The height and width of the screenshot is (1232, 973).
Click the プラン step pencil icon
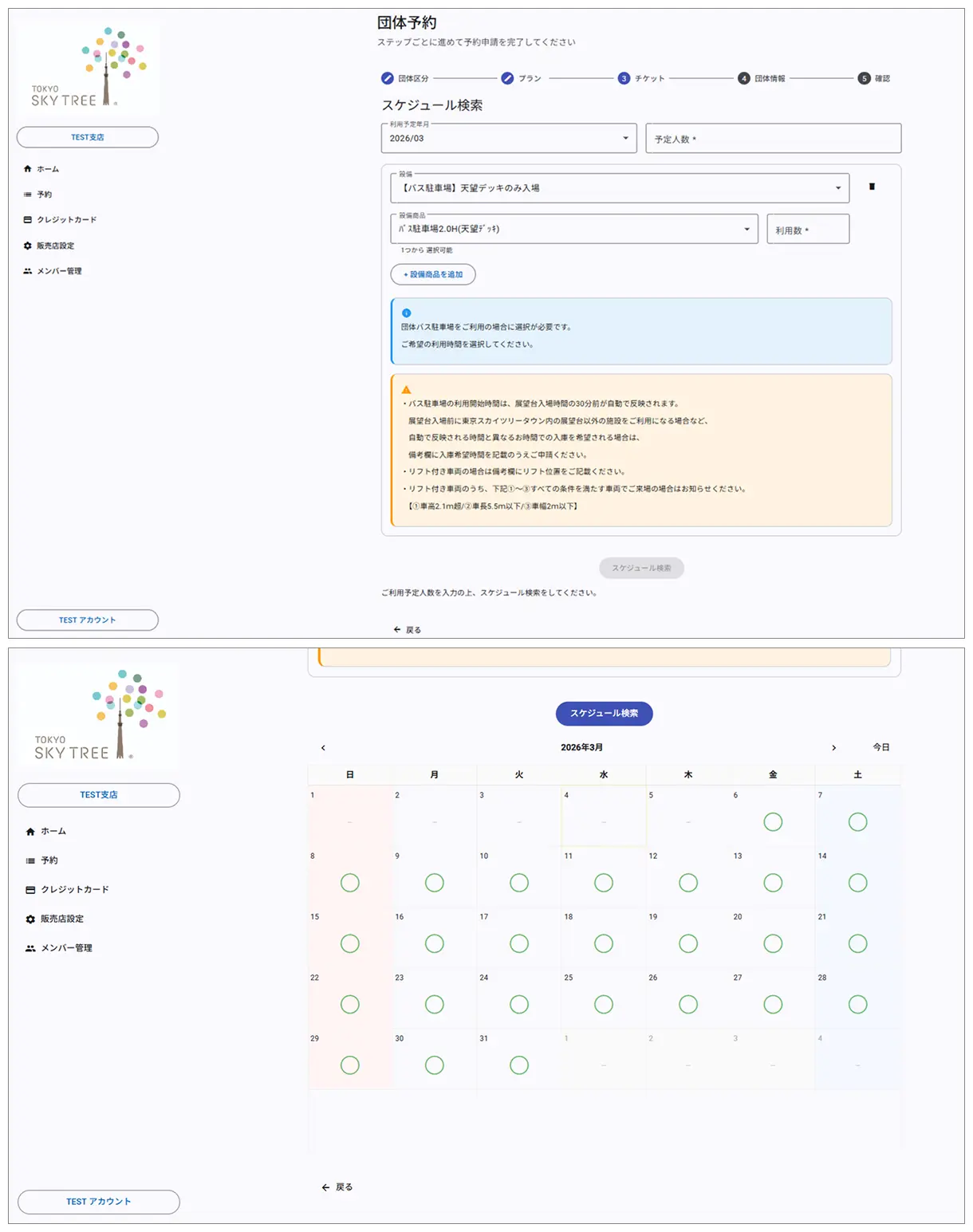[x=507, y=78]
